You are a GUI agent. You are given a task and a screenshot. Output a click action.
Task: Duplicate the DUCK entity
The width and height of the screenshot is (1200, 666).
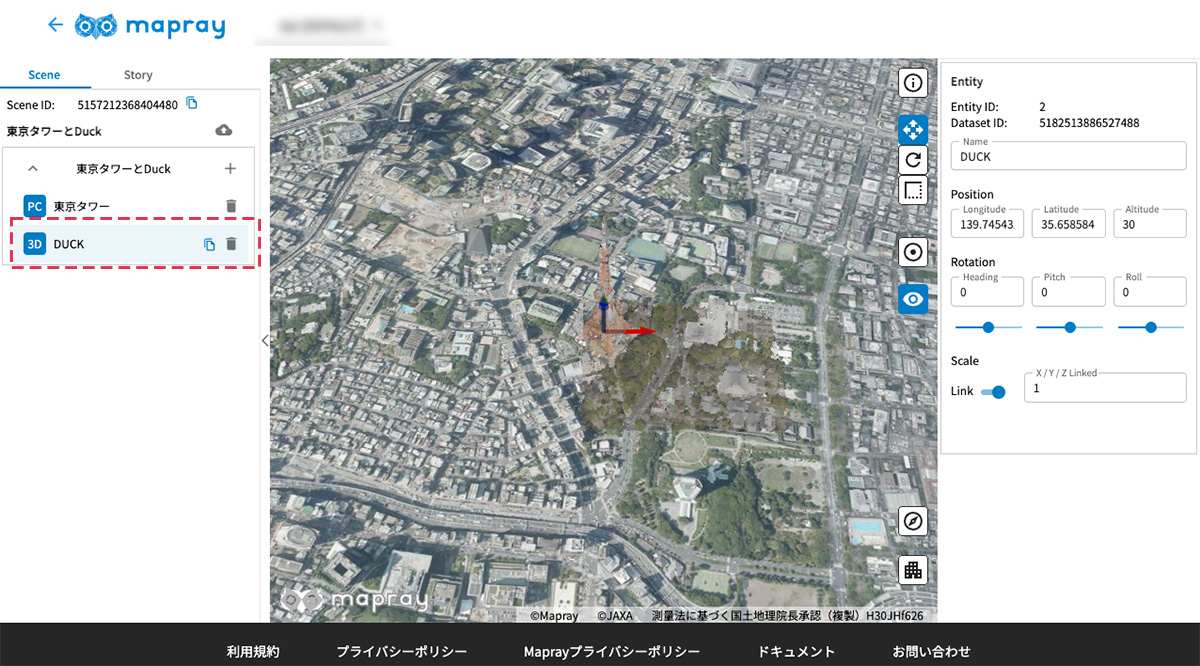[x=209, y=244]
